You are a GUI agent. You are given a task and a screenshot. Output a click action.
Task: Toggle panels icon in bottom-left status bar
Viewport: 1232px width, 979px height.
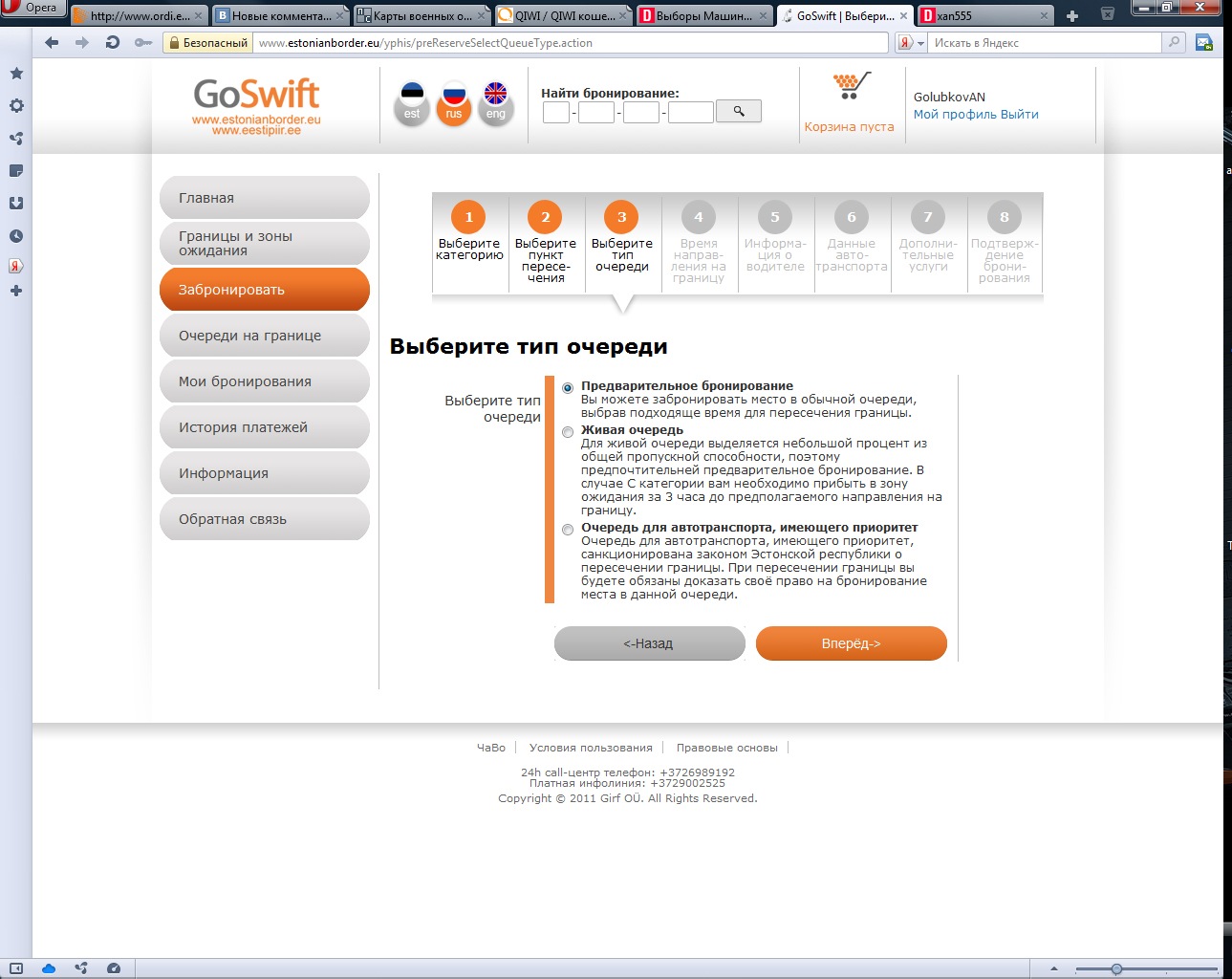pos(16,968)
